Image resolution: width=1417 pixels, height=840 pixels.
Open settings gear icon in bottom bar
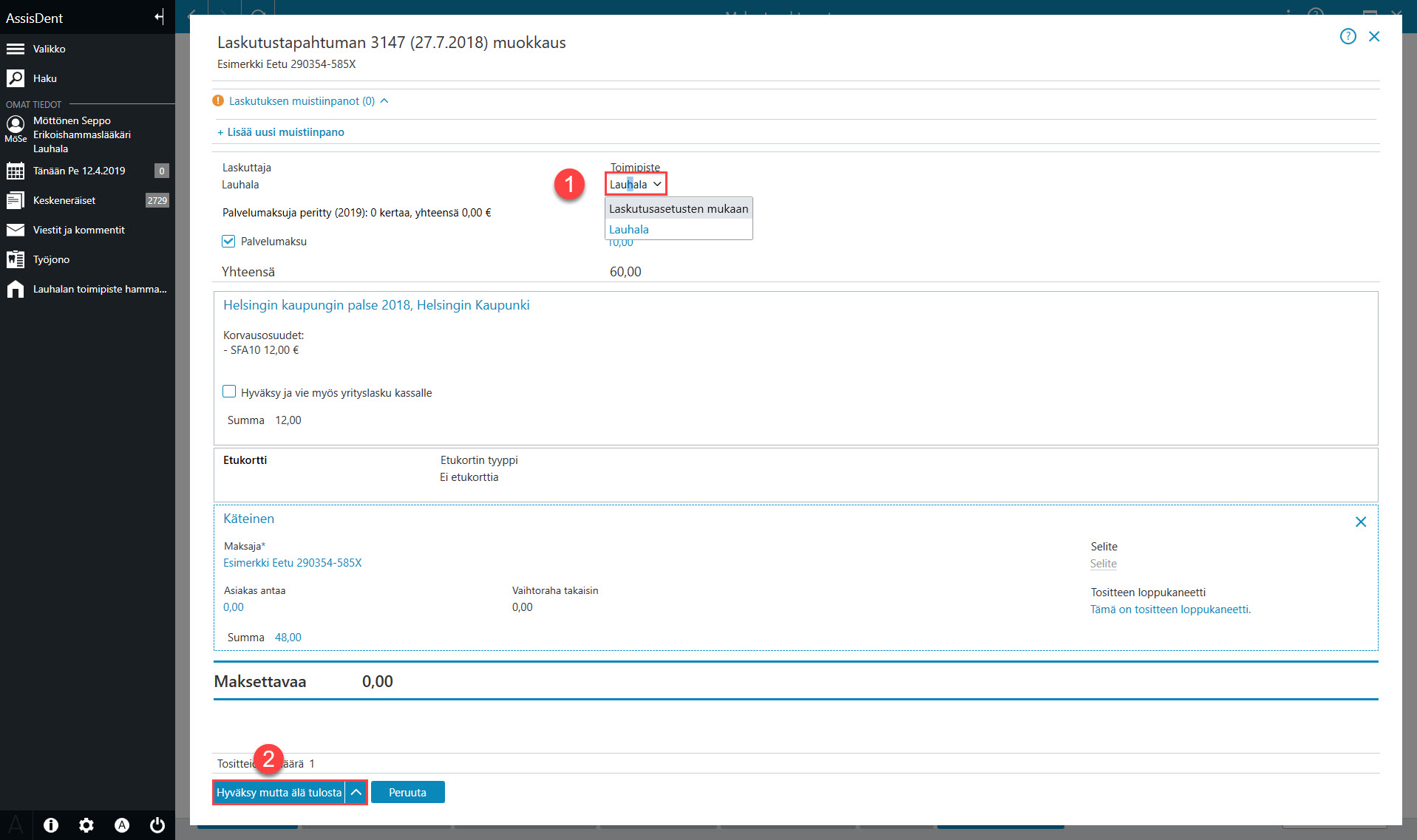(x=86, y=825)
